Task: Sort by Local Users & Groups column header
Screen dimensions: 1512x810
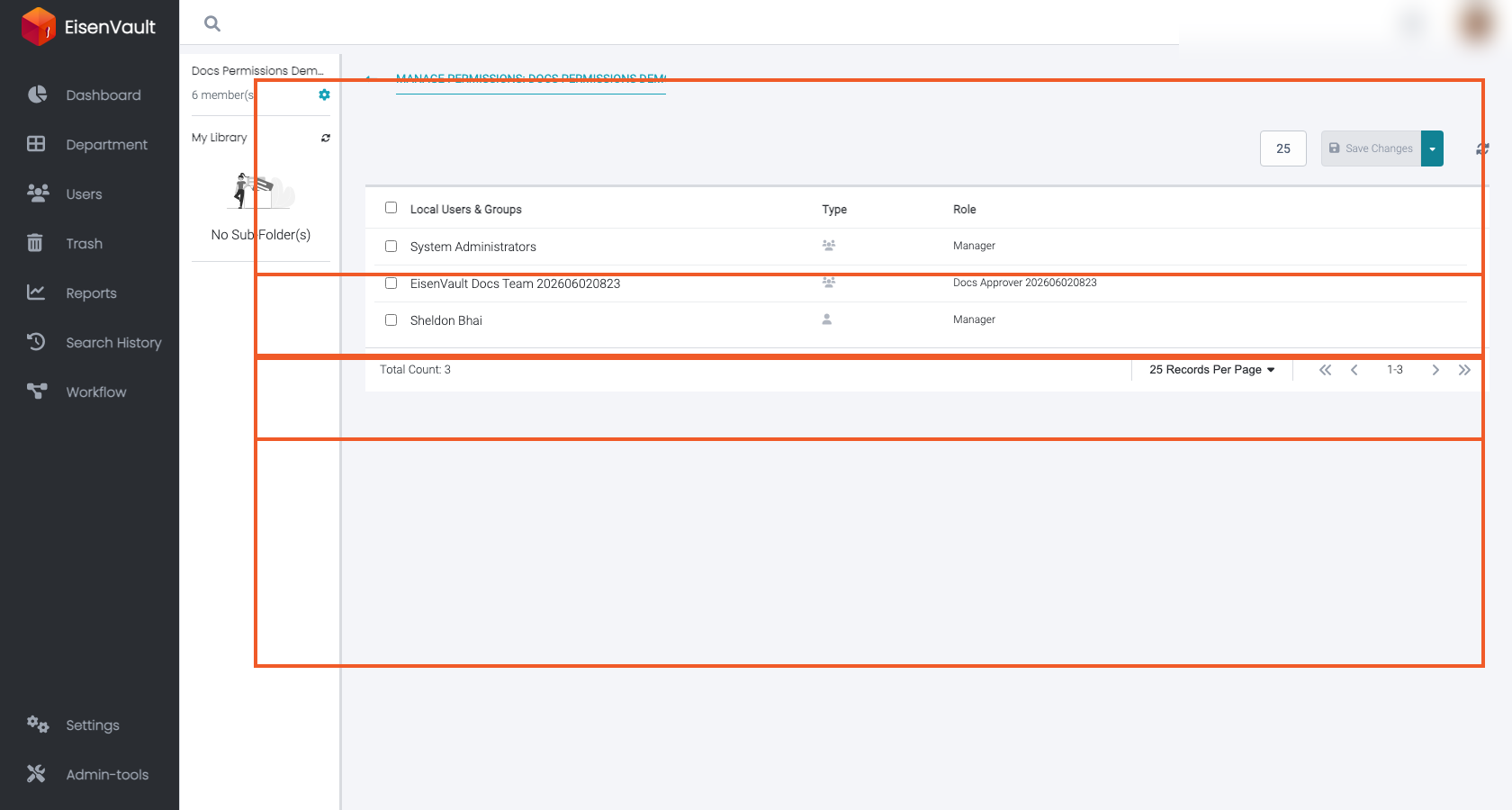Action: [x=465, y=210]
